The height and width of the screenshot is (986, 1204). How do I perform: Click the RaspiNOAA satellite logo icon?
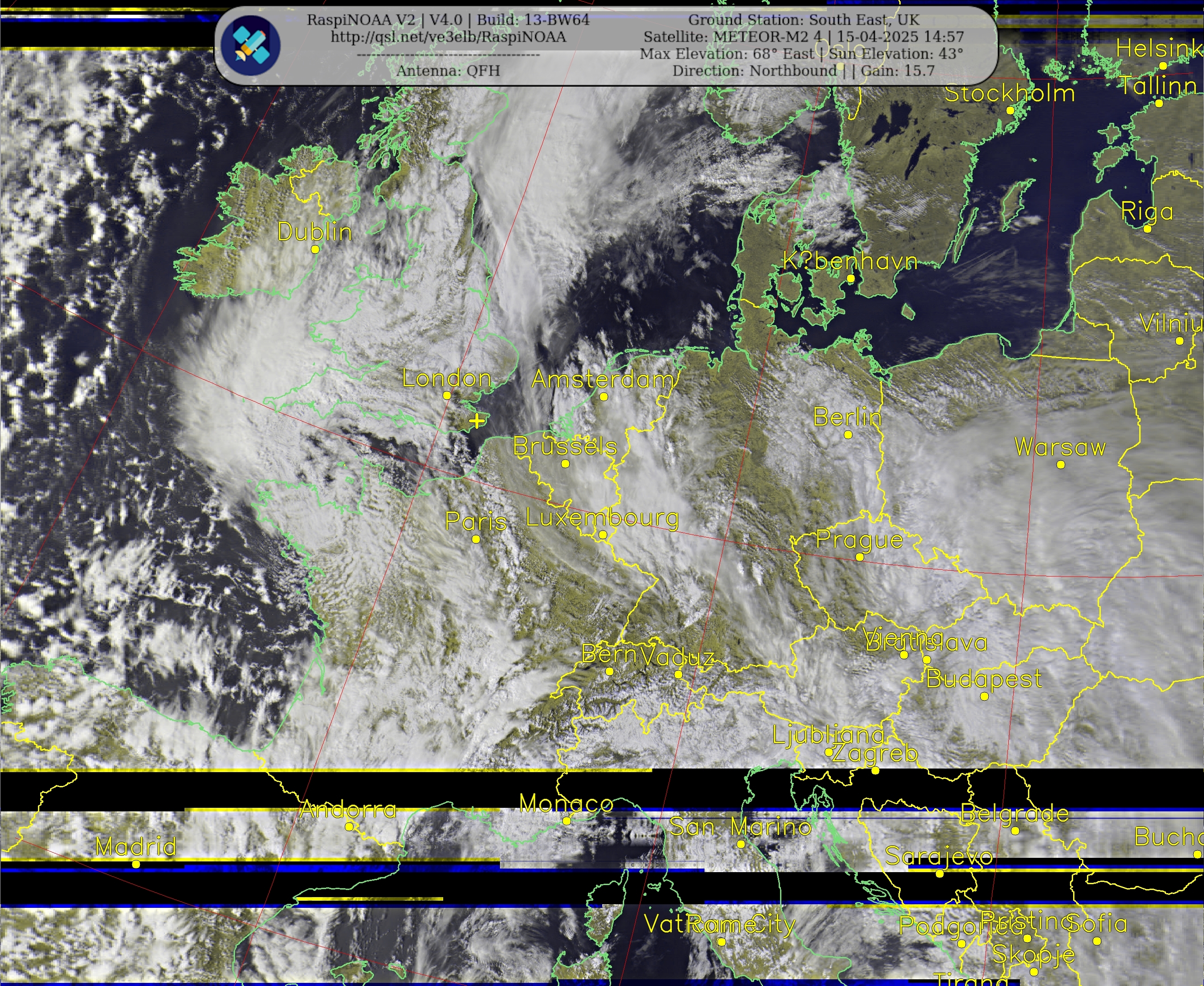pos(251,45)
